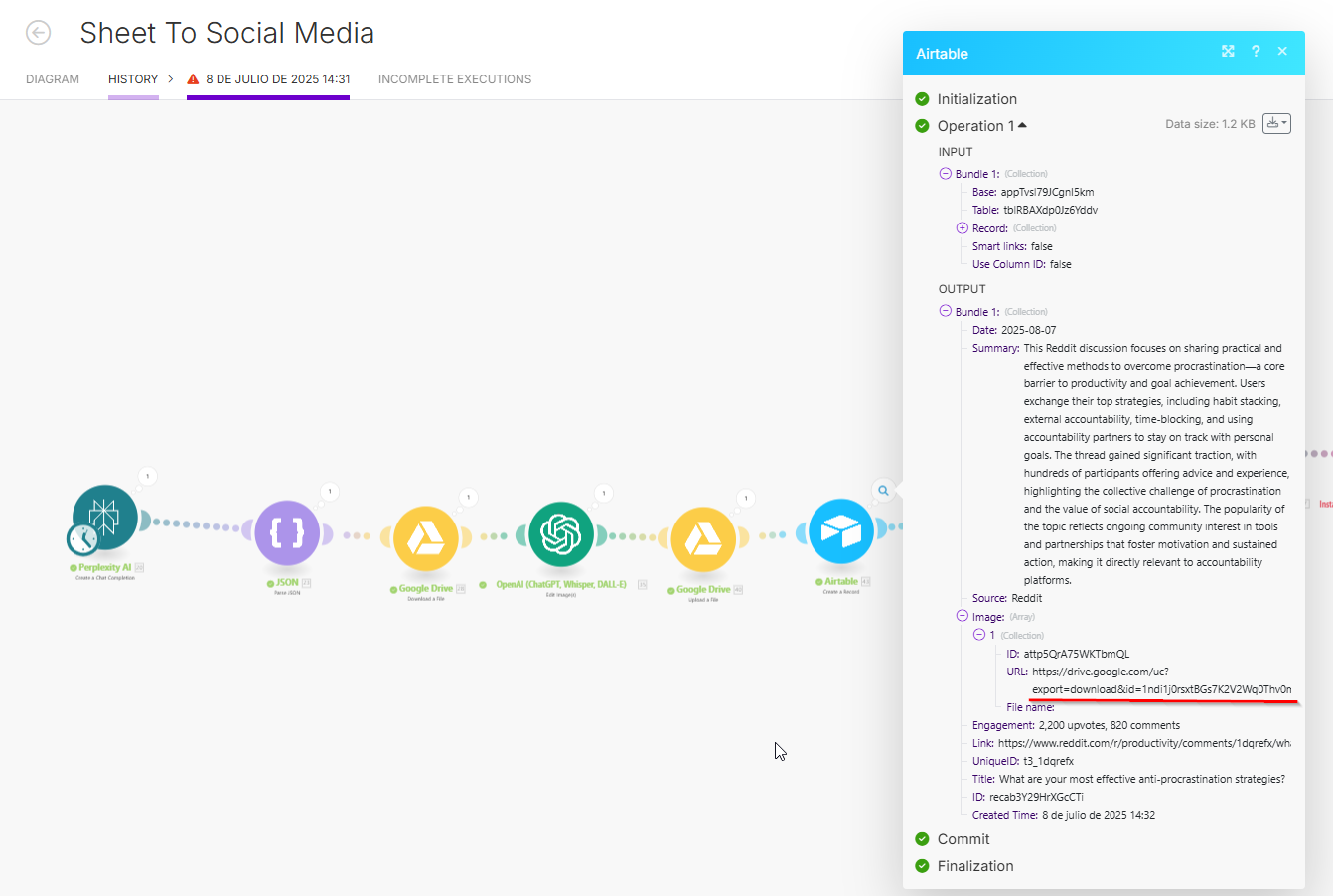Click the Perplexity AI module icon
Viewport: 1333px width, 896px height.
click(x=106, y=518)
